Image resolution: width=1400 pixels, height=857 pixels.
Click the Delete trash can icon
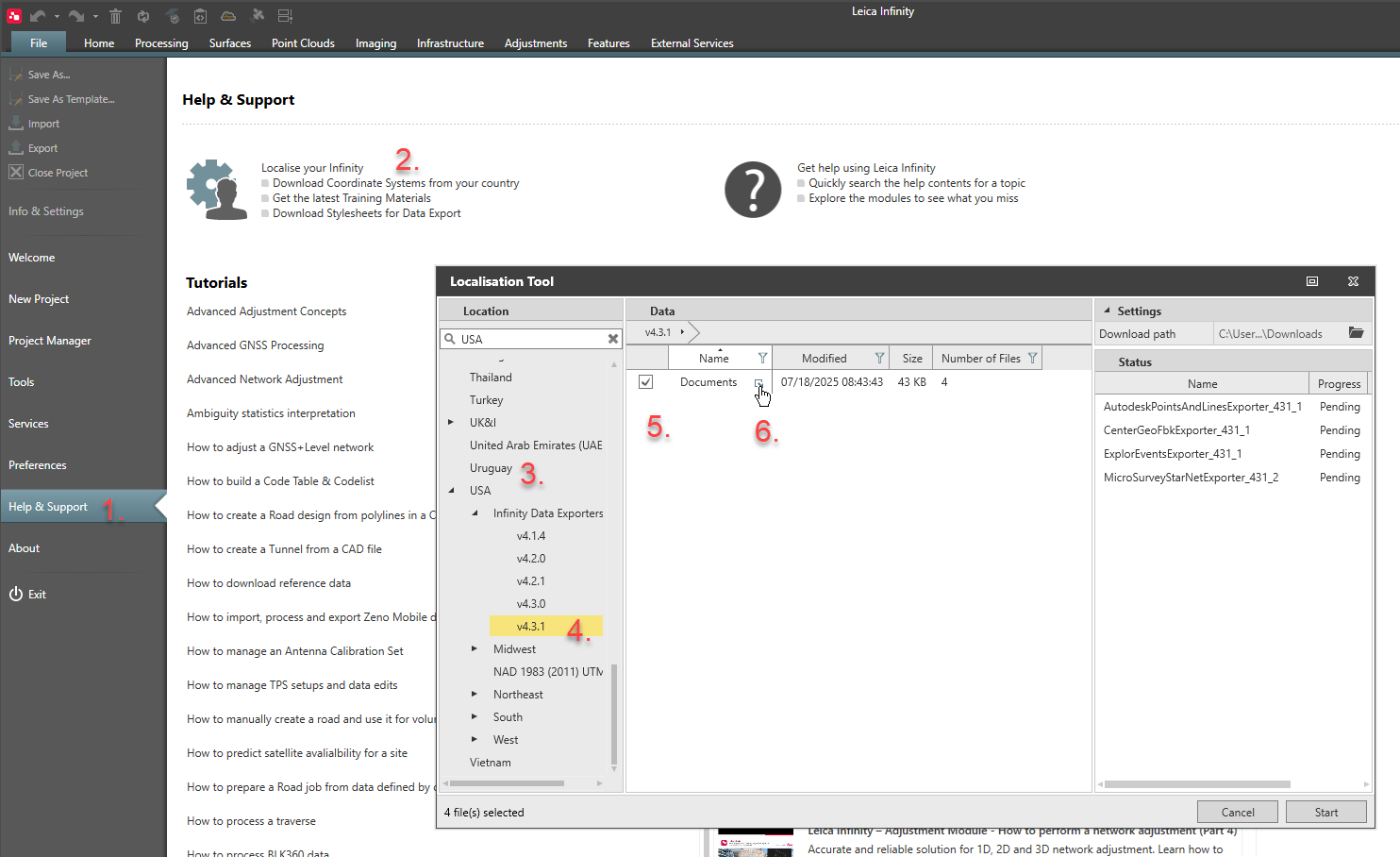coord(115,16)
